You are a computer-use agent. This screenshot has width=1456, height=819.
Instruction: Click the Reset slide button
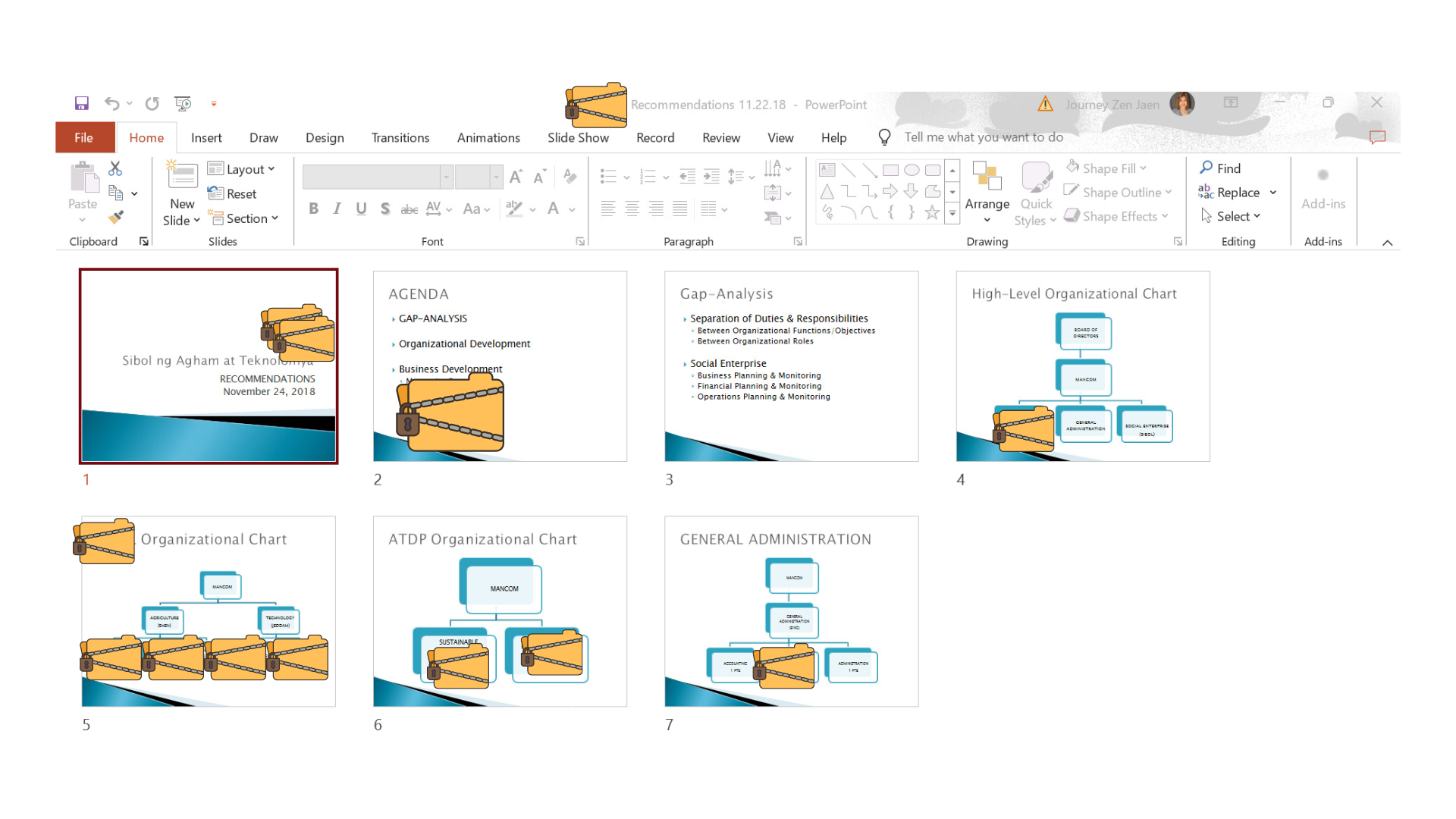(x=233, y=194)
